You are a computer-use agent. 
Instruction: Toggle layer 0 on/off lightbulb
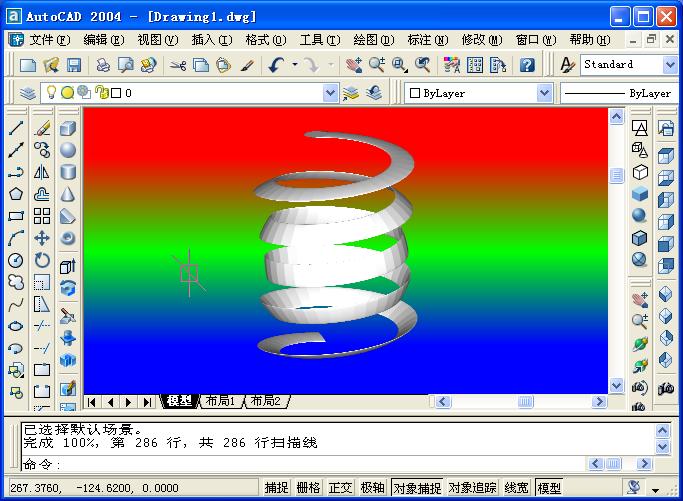tap(51, 92)
